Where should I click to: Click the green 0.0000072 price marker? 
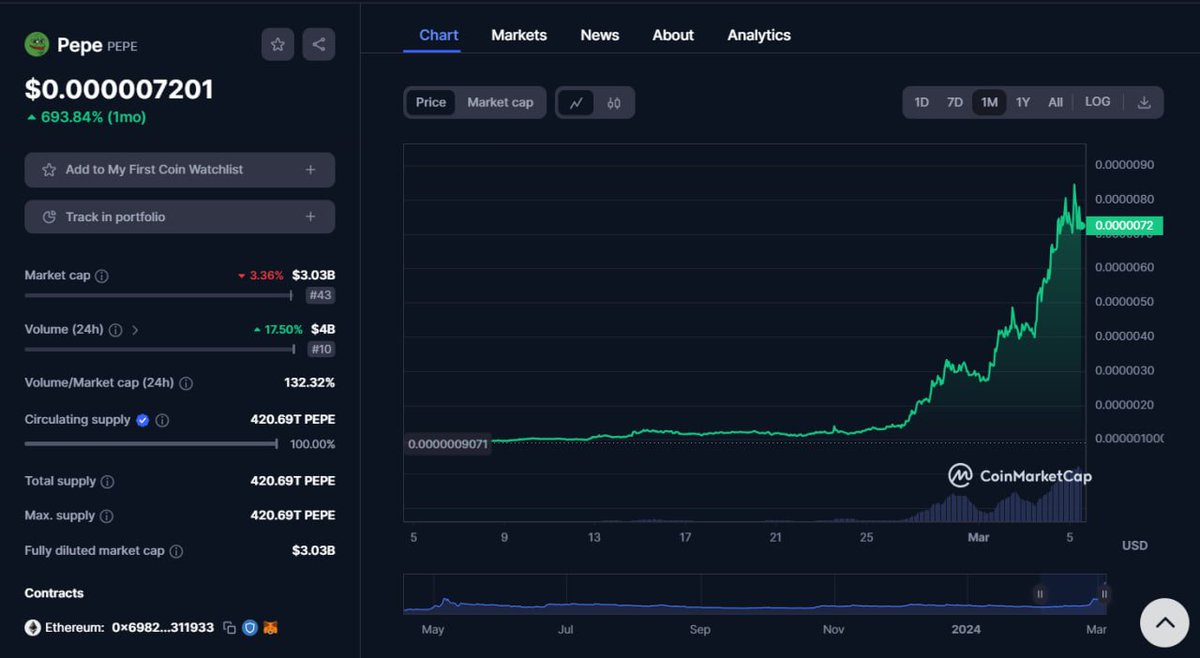(1123, 226)
